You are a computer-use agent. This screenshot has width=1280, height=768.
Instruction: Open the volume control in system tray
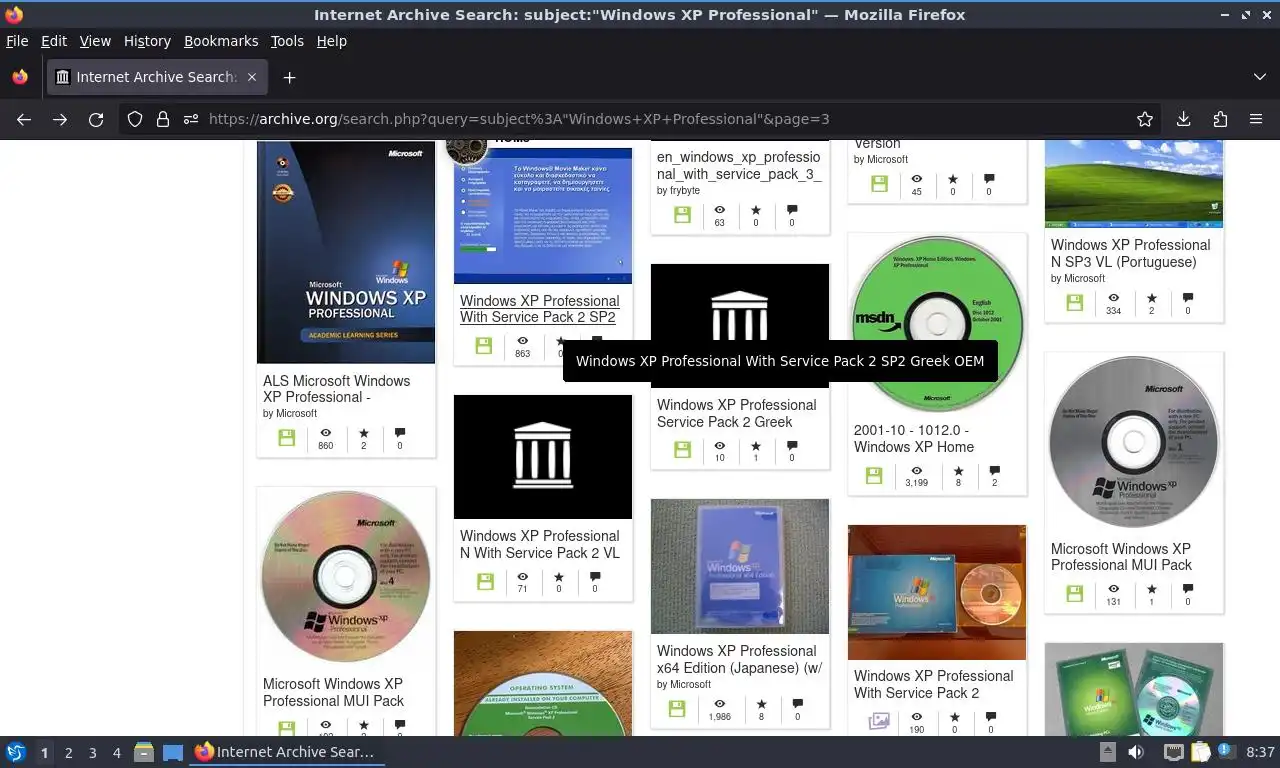tap(1136, 752)
